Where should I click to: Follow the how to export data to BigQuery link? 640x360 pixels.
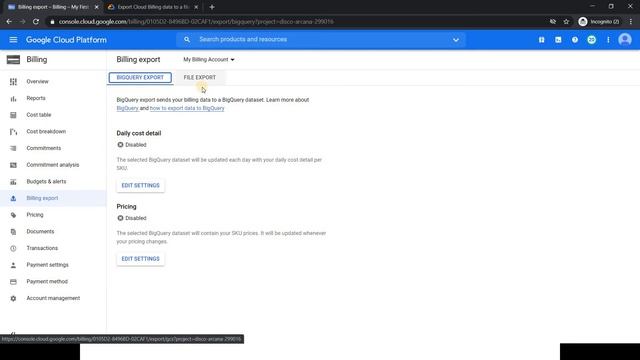tap(187, 108)
